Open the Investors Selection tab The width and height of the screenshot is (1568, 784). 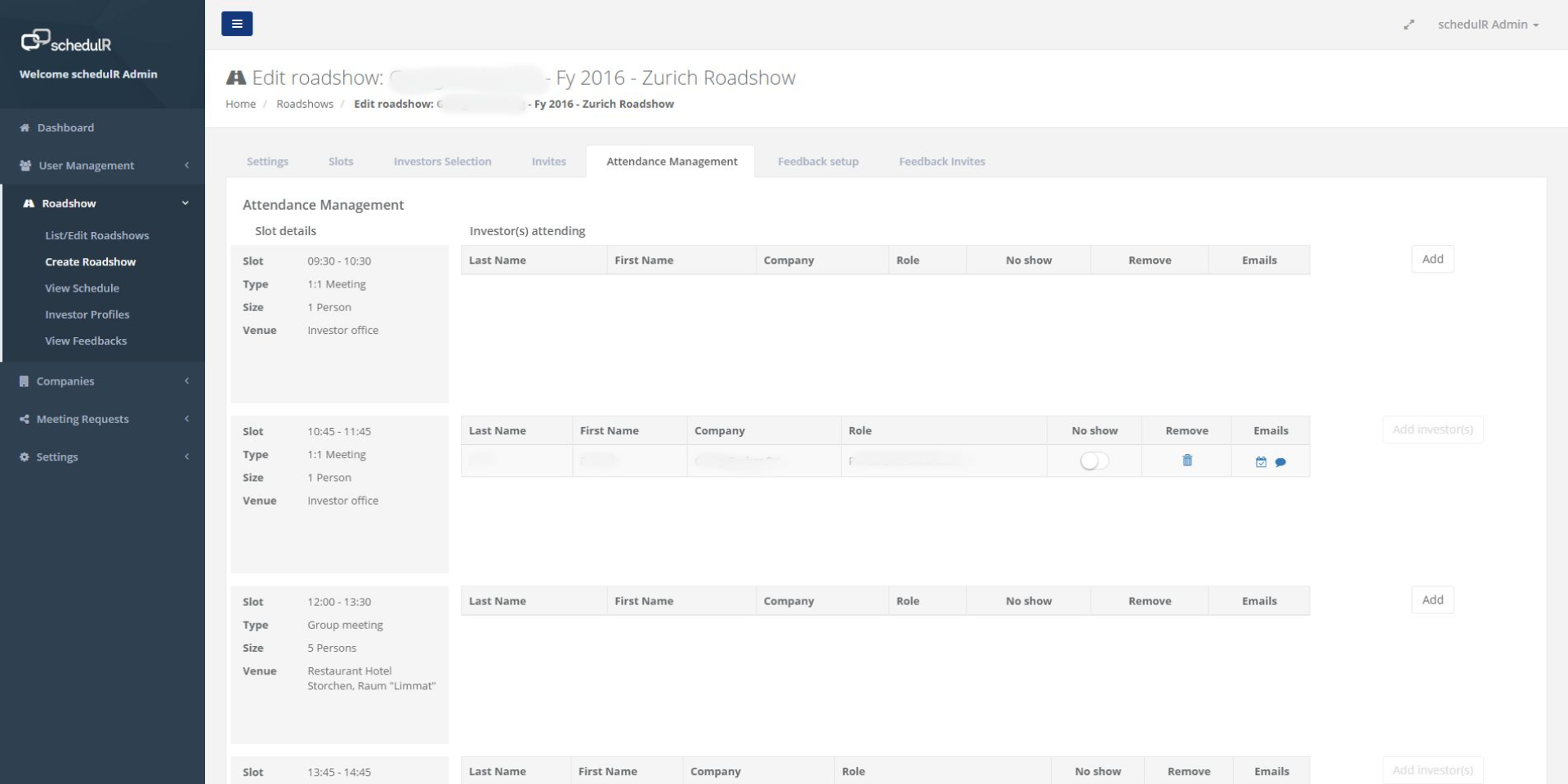(x=442, y=161)
